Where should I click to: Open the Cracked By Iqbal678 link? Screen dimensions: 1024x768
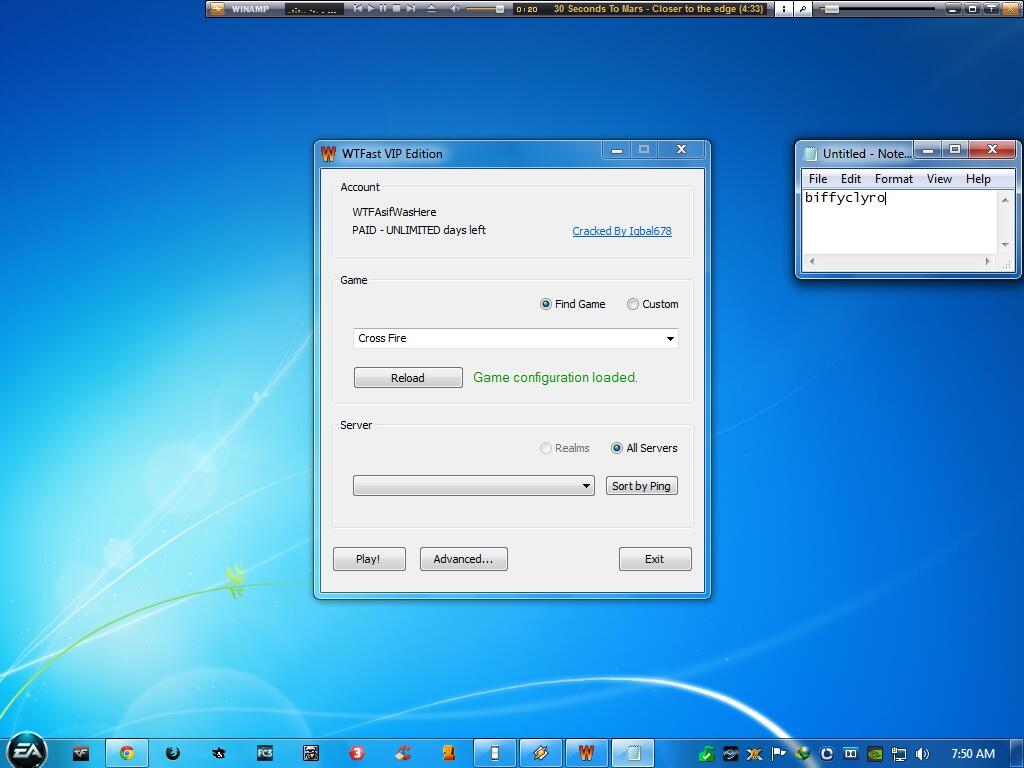pos(622,231)
